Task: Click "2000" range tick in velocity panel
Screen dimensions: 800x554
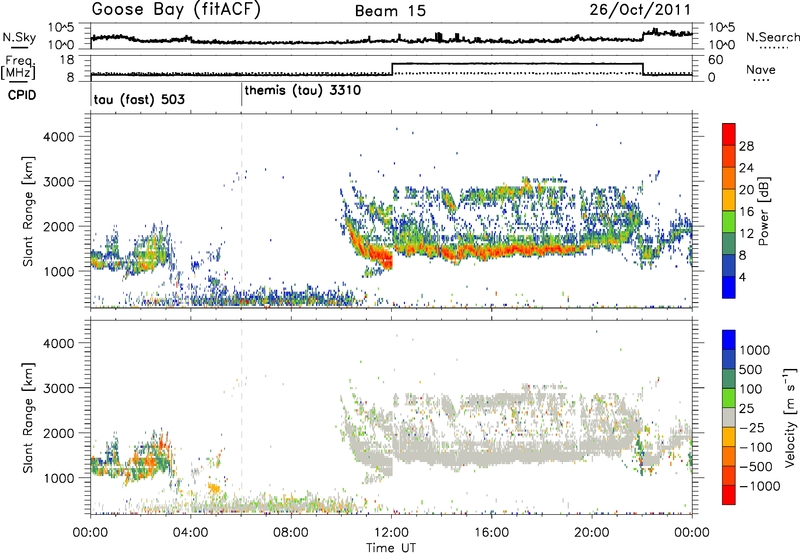Action: coord(59,433)
